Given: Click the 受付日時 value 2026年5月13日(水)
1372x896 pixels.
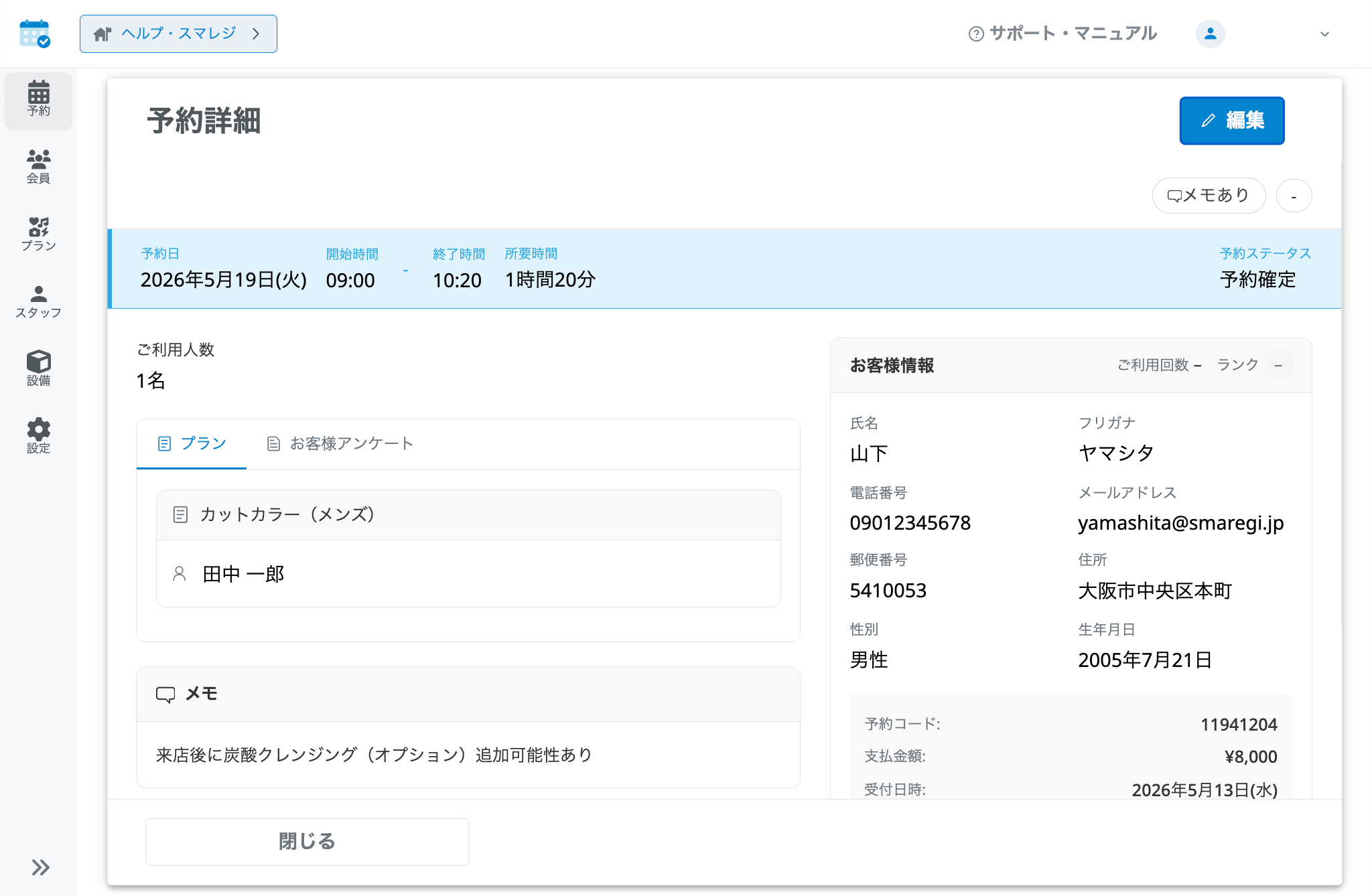Looking at the screenshot, I should pos(1205,790).
